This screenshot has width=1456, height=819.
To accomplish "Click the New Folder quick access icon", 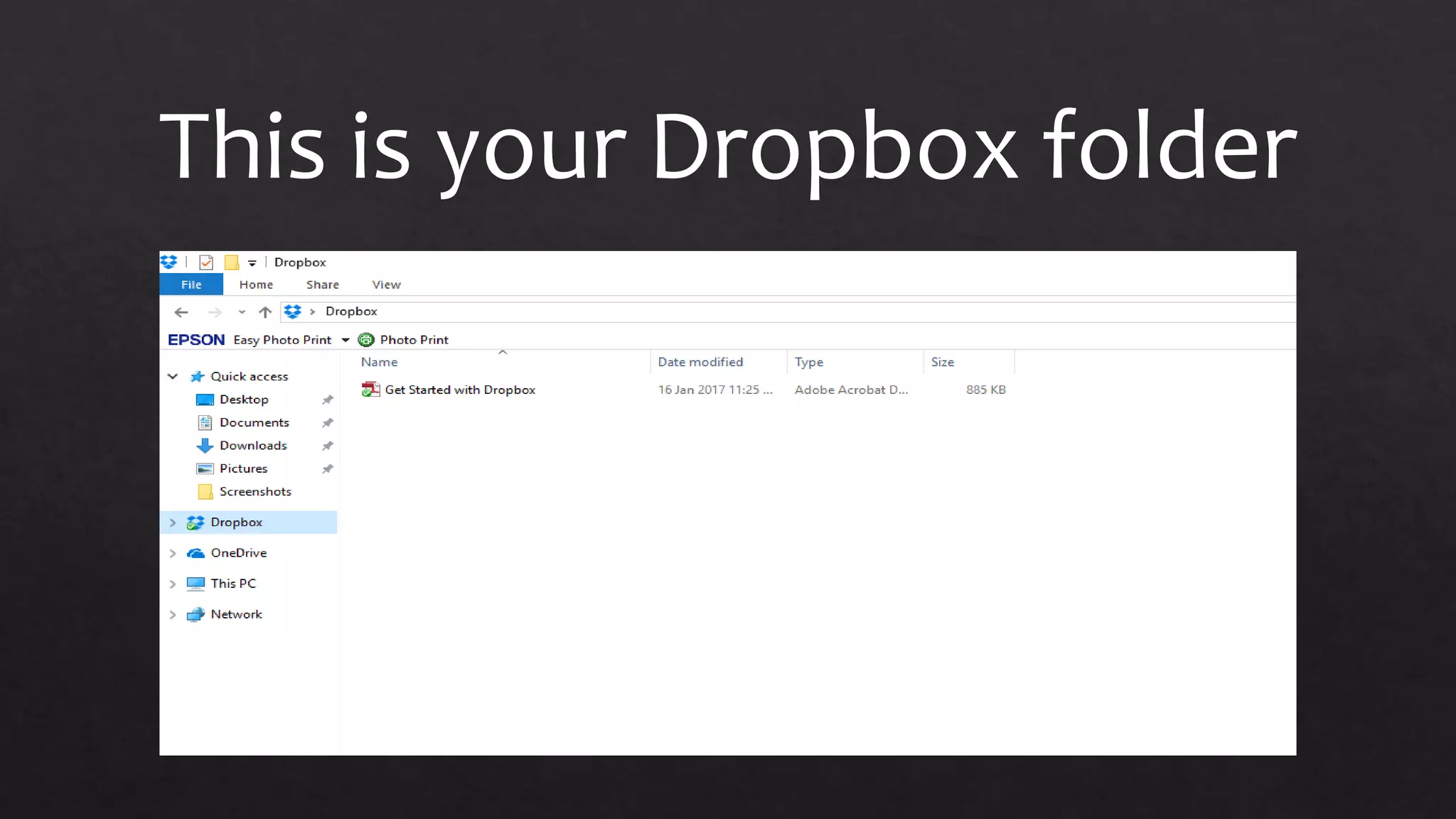I will point(231,262).
